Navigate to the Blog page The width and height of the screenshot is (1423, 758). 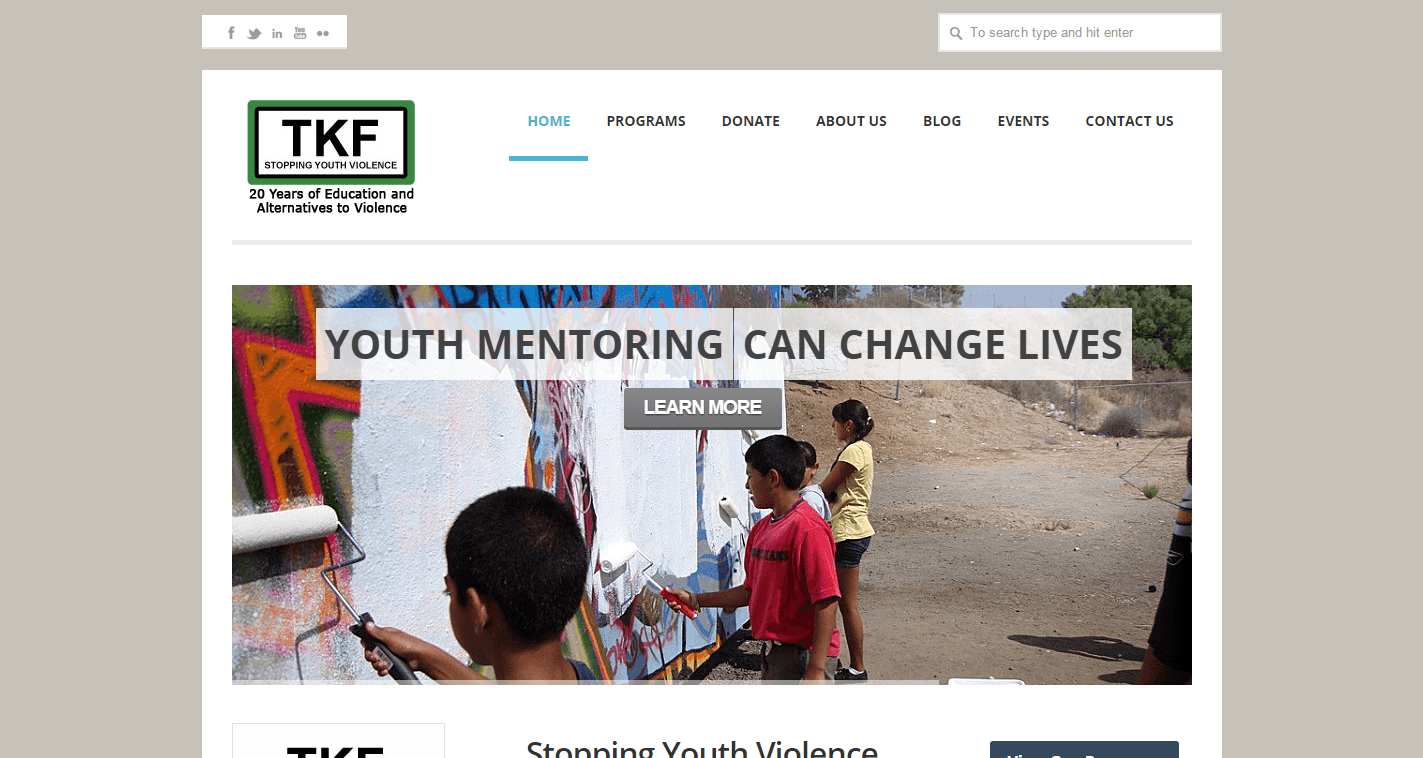(942, 121)
